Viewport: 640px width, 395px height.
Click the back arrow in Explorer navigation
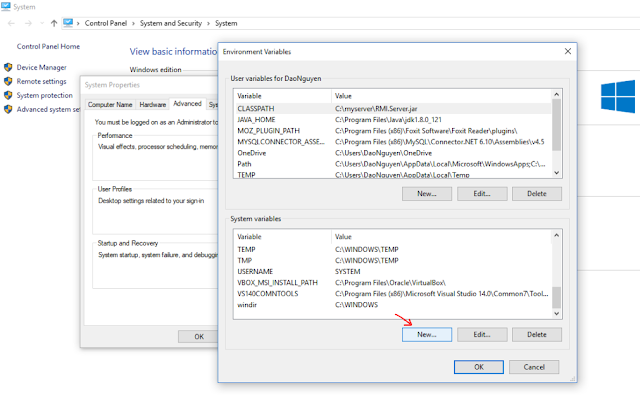click(x=11, y=23)
